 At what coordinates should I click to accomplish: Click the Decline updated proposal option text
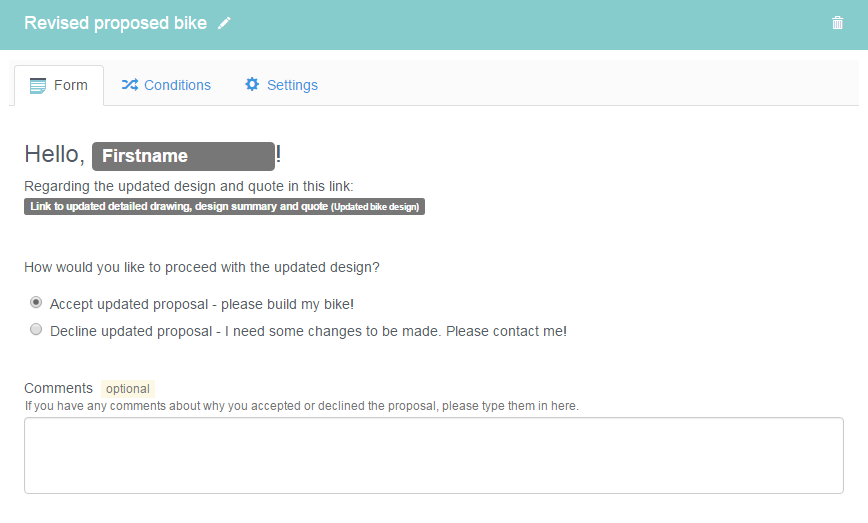pyautogui.click(x=308, y=332)
